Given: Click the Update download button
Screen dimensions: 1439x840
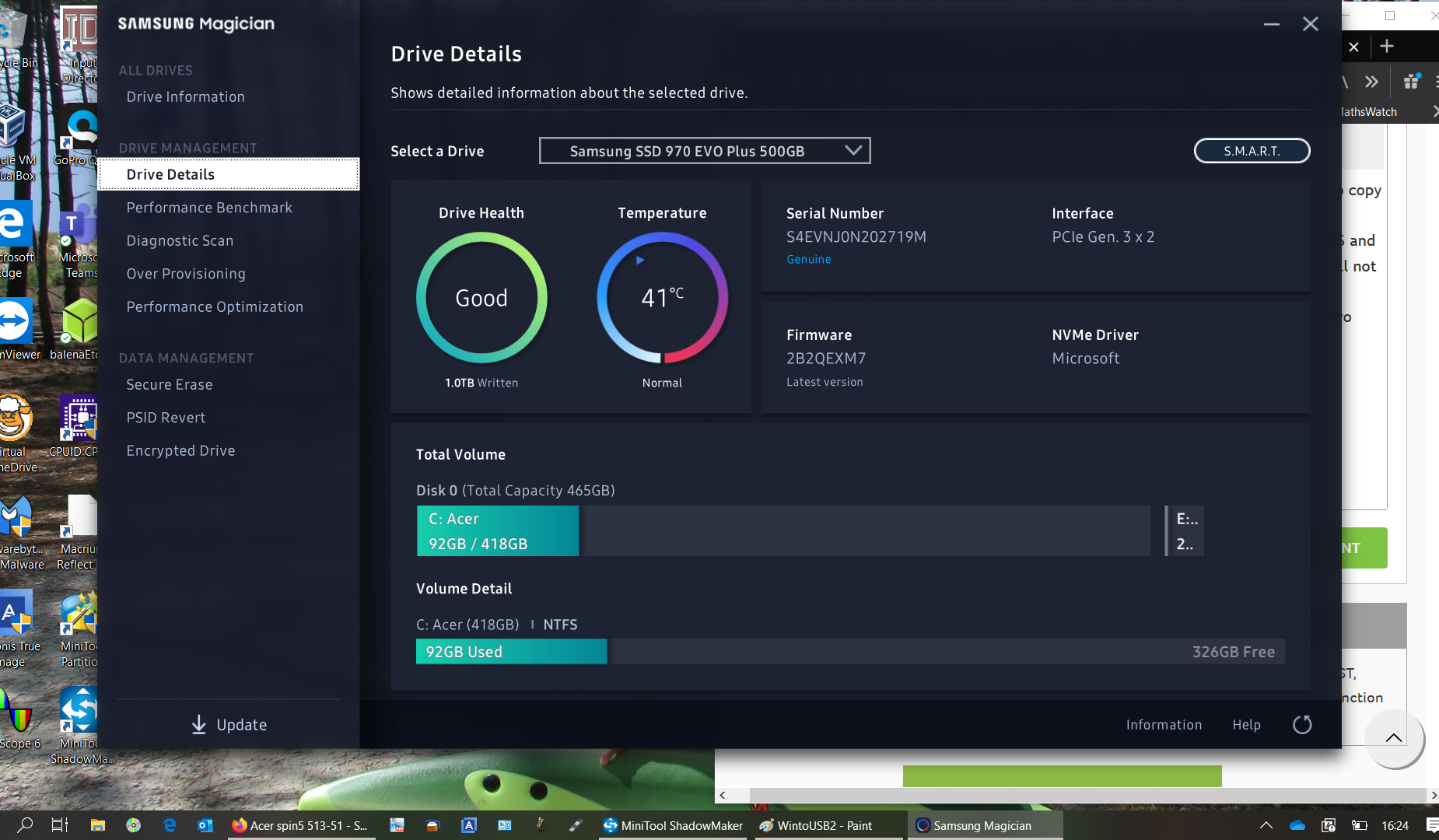Looking at the screenshot, I should pyautogui.click(x=229, y=725).
